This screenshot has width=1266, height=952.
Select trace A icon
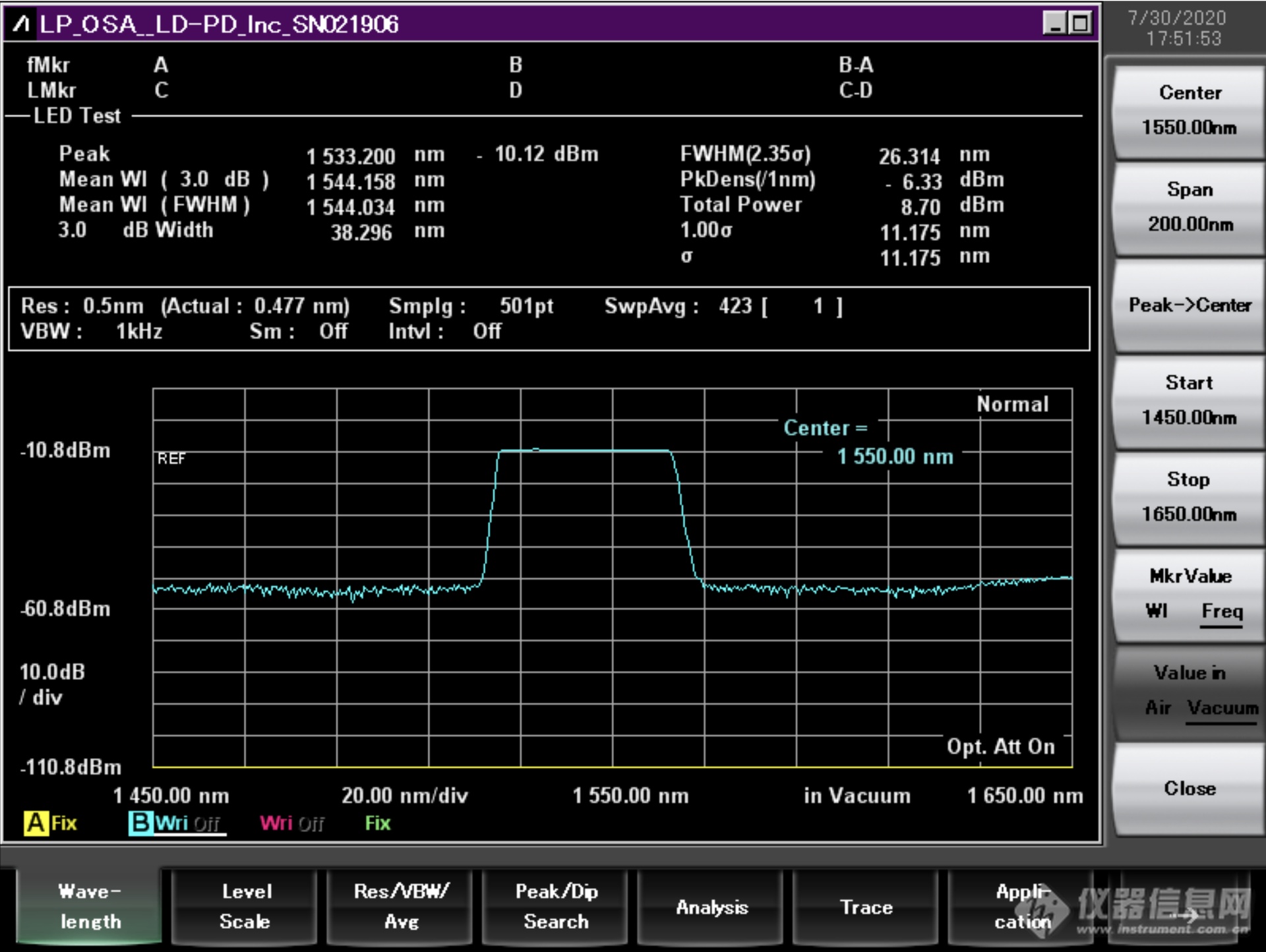point(36,823)
